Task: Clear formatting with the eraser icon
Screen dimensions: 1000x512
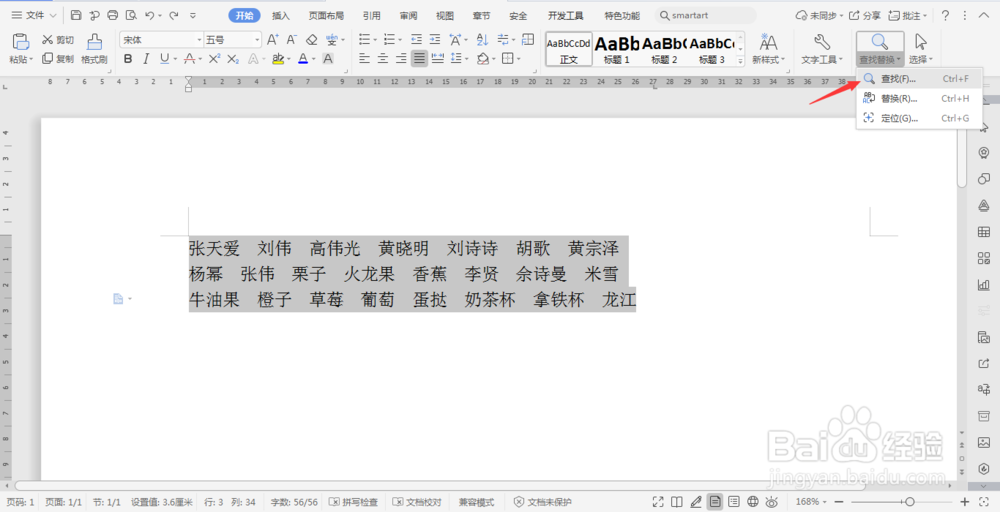Action: (x=311, y=40)
